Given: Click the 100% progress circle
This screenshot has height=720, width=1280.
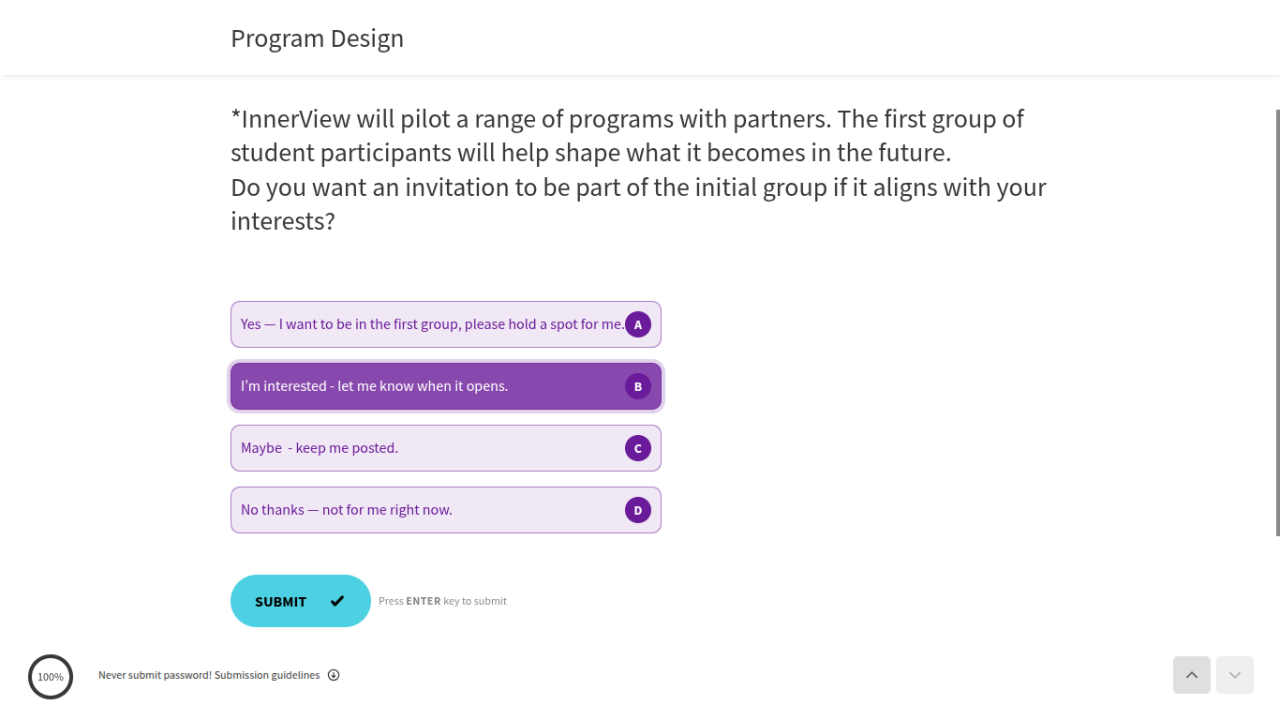Looking at the screenshot, I should point(51,677).
